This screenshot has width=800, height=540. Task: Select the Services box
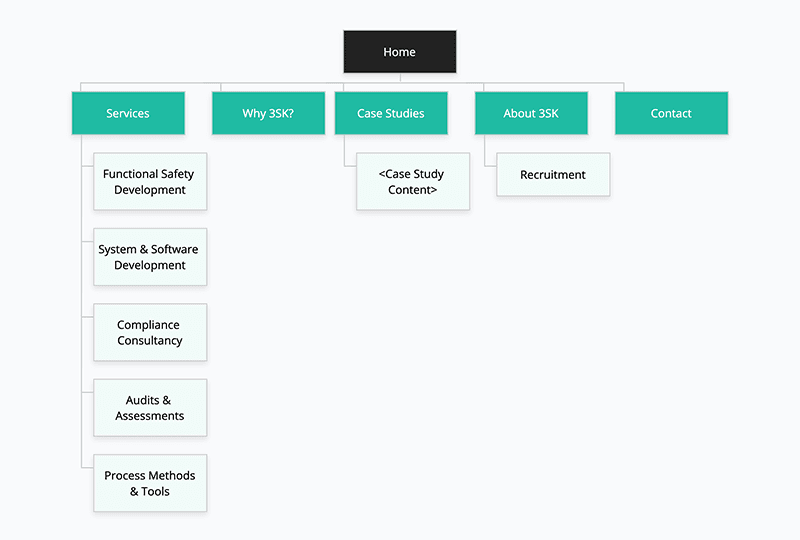pyautogui.click(x=128, y=113)
